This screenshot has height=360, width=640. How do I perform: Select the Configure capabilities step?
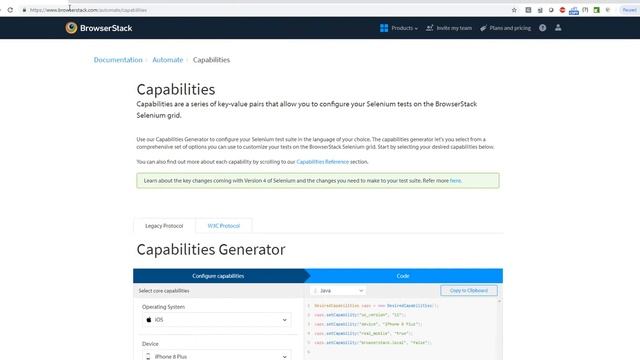click(x=218, y=276)
